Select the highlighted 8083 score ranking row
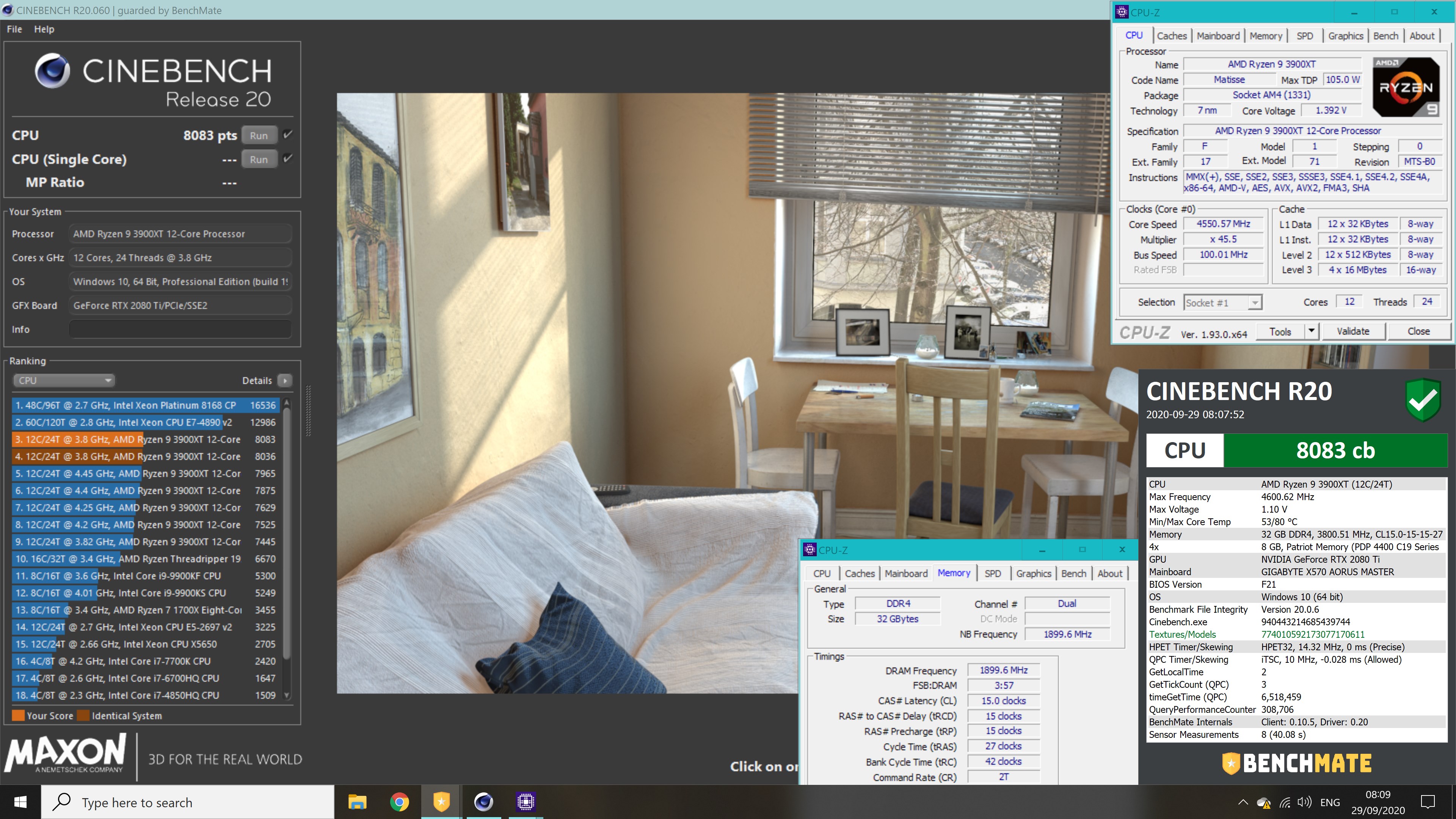Viewport: 1456px width, 819px height. pyautogui.click(x=145, y=439)
